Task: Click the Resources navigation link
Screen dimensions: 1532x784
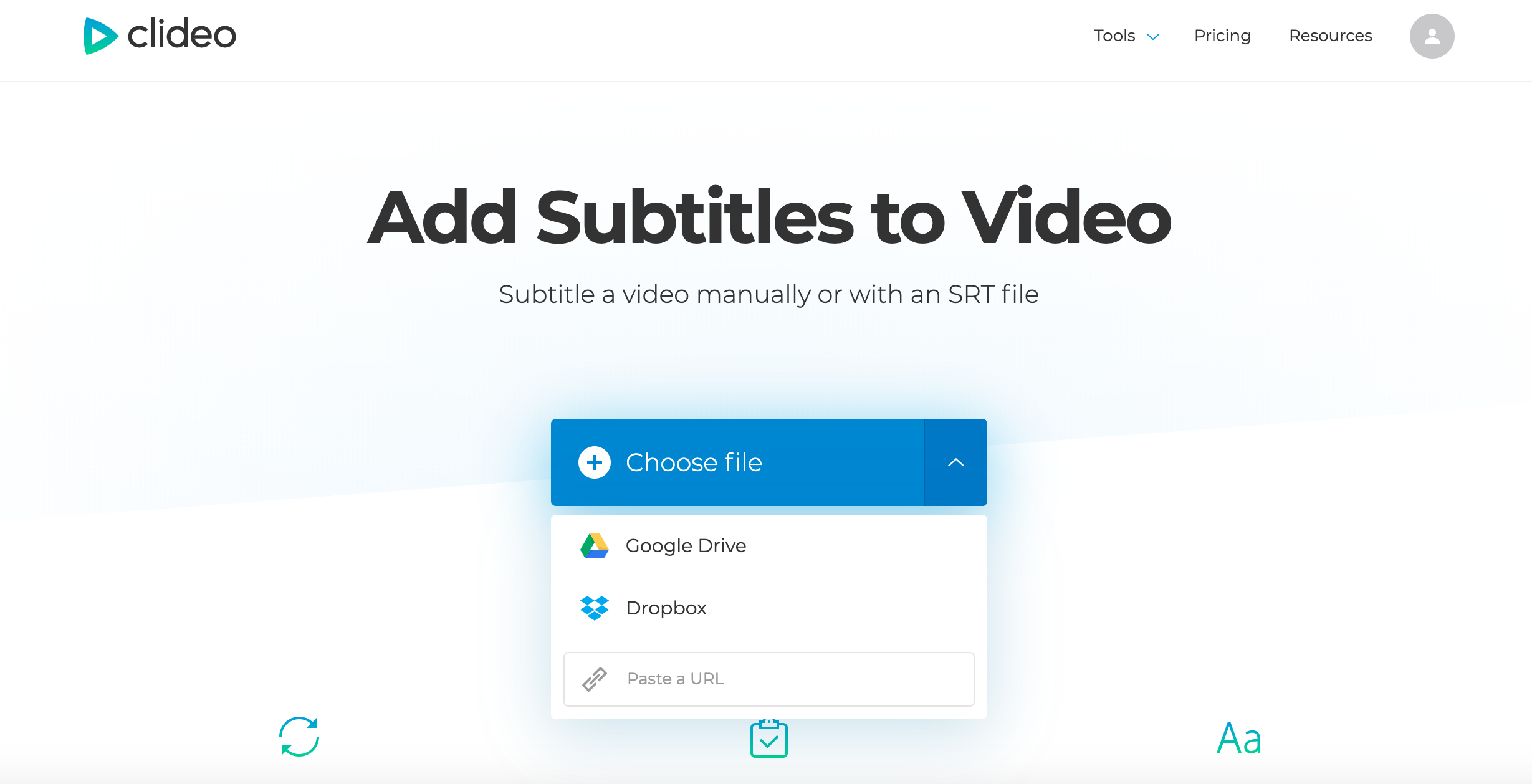Action: click(1332, 35)
